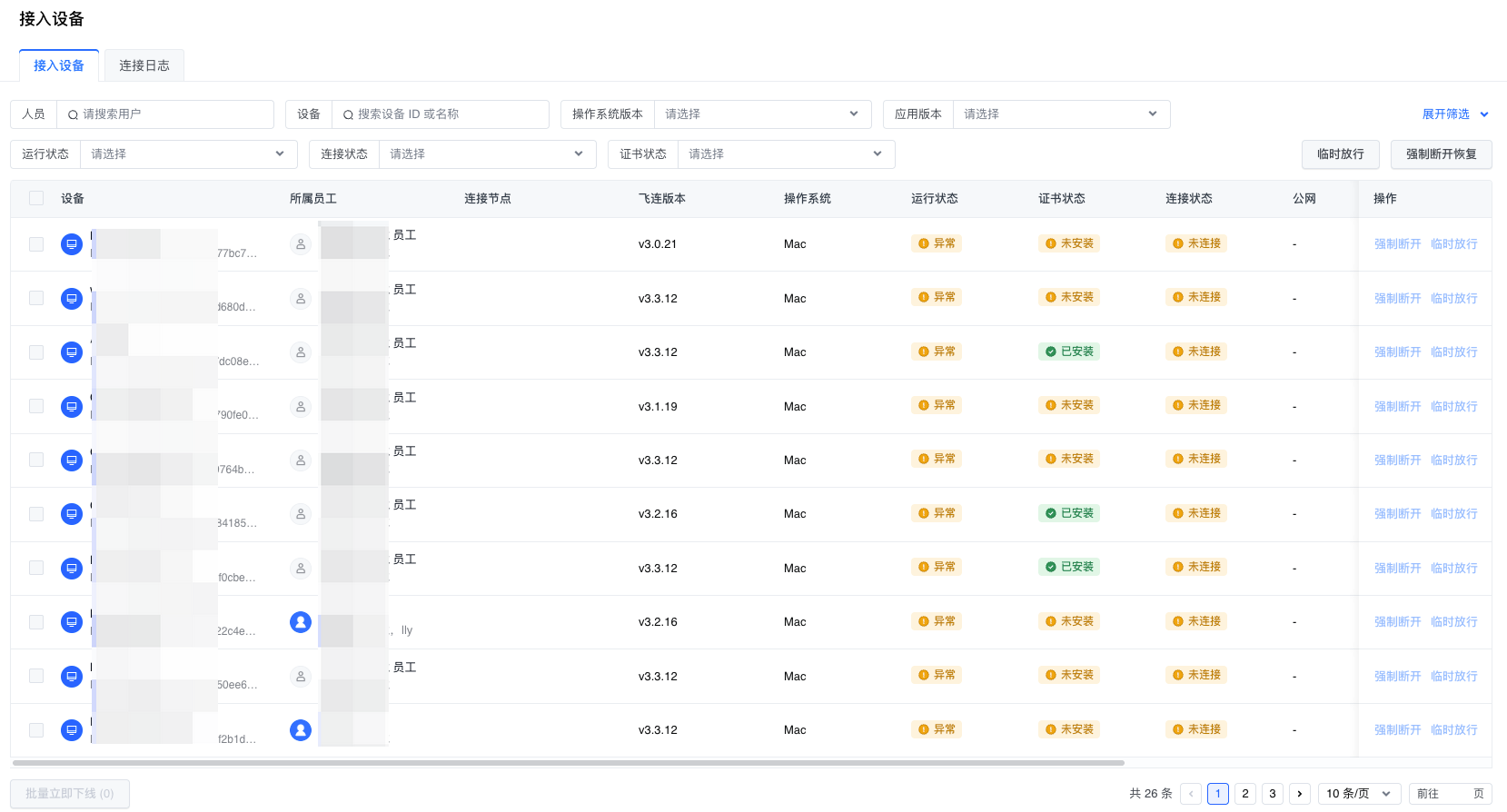Click the magnifier icon in the 设备 search field
The width and height of the screenshot is (1507, 812).
click(348, 115)
